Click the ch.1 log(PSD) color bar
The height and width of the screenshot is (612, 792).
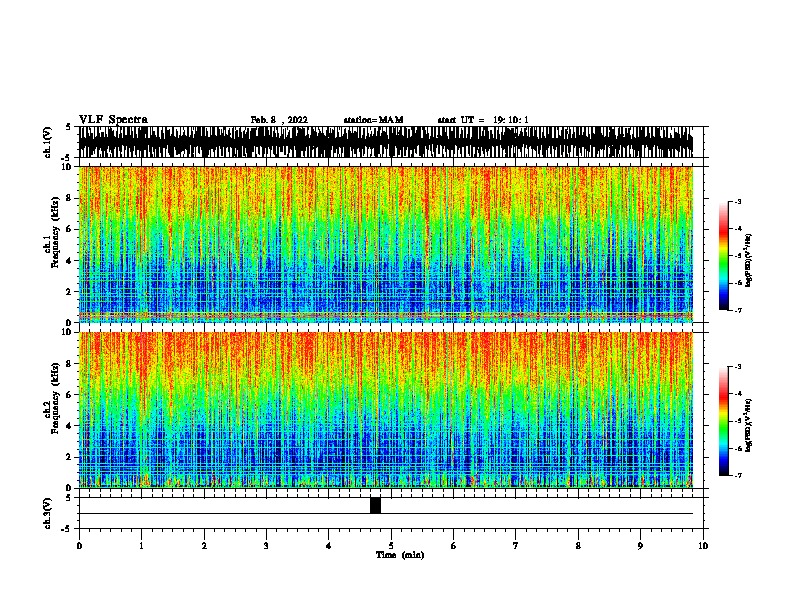[x=724, y=256]
